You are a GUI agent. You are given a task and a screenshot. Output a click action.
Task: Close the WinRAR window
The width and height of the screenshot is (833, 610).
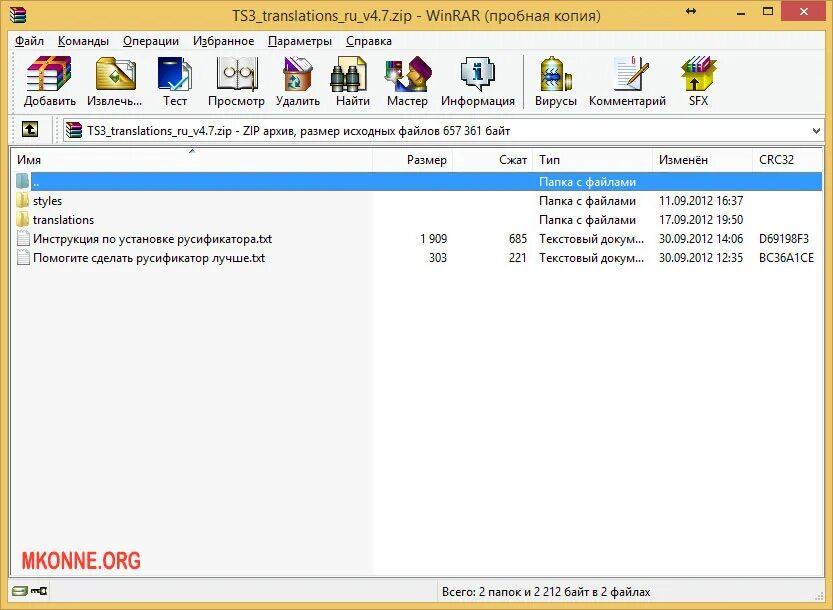pyautogui.click(x=804, y=11)
